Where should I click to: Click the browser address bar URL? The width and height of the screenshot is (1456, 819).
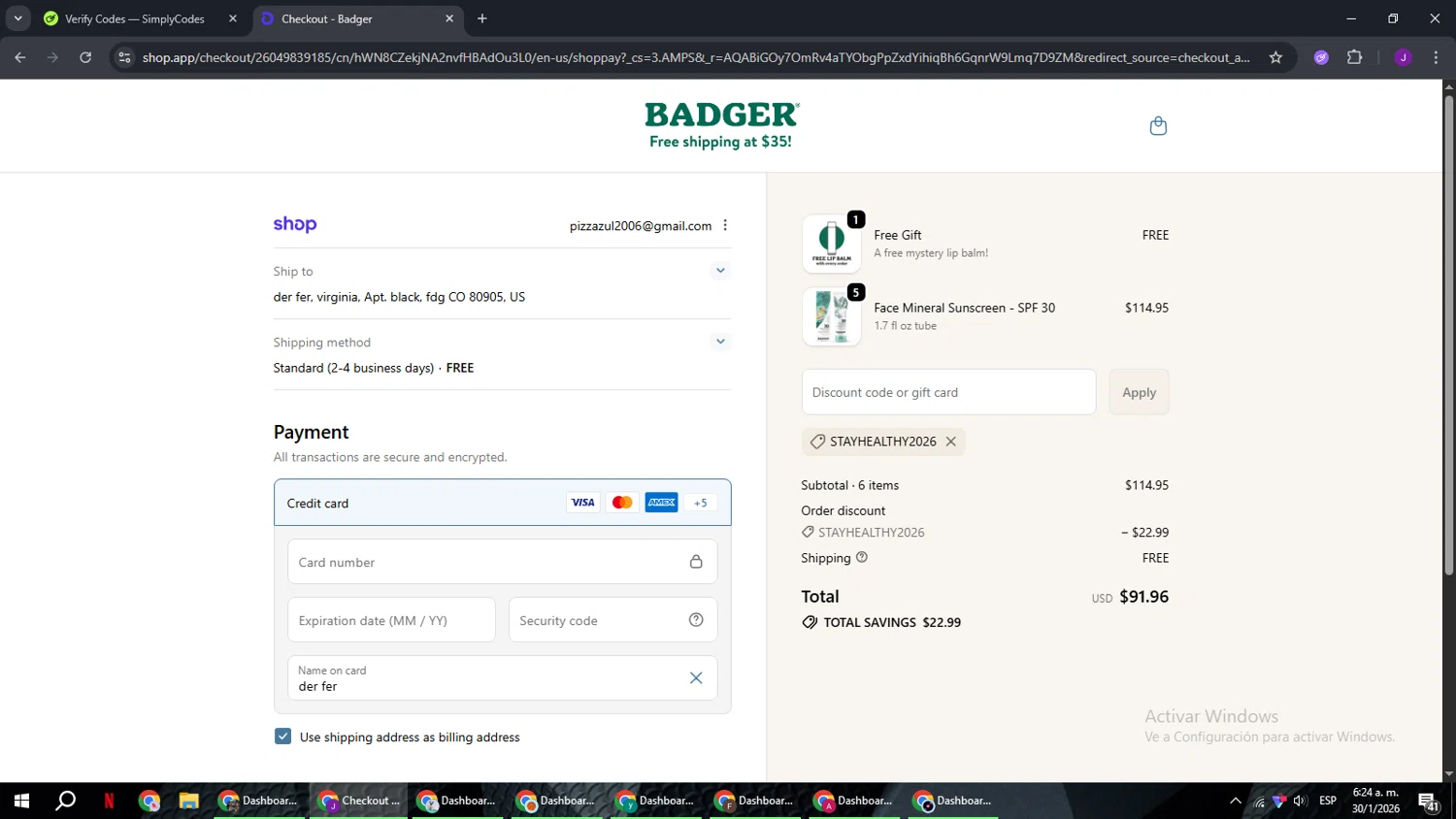[696, 57]
